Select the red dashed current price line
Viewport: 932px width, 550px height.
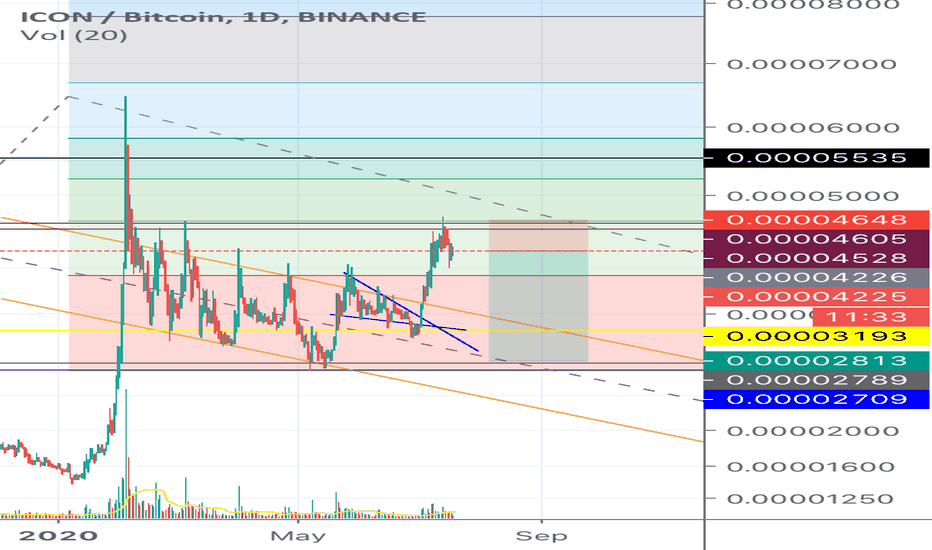pyautogui.click(x=352, y=252)
